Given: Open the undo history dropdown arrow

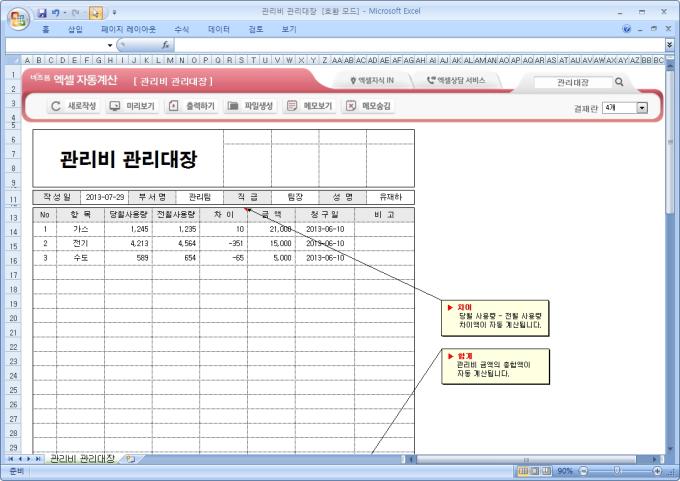Looking at the screenshot, I should pyautogui.click(x=65, y=13).
